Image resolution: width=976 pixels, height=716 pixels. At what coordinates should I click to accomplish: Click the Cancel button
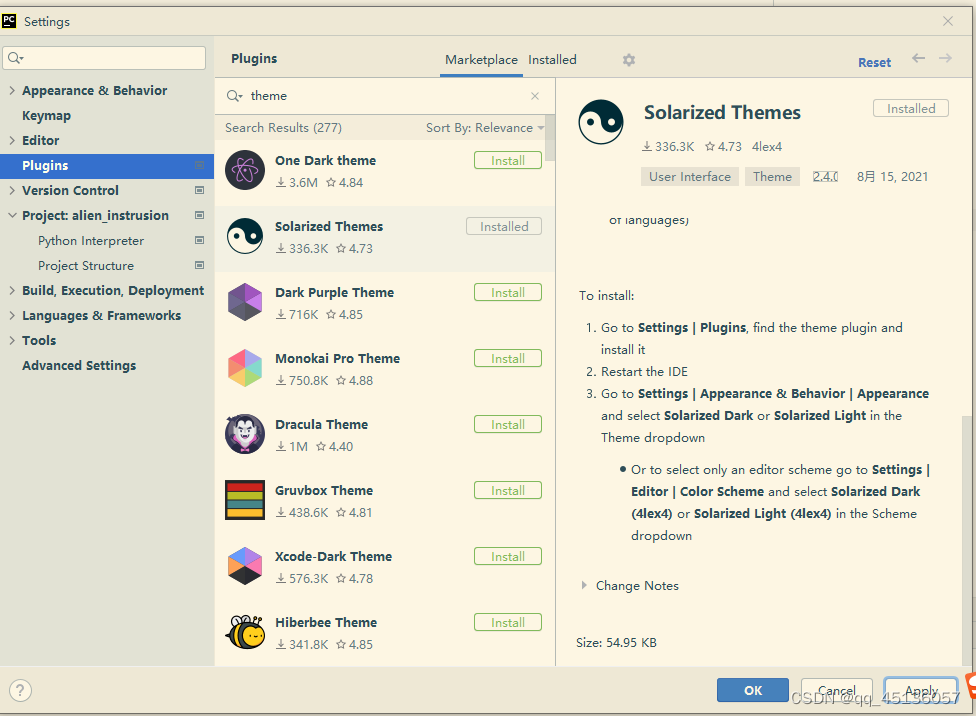[x=837, y=690]
